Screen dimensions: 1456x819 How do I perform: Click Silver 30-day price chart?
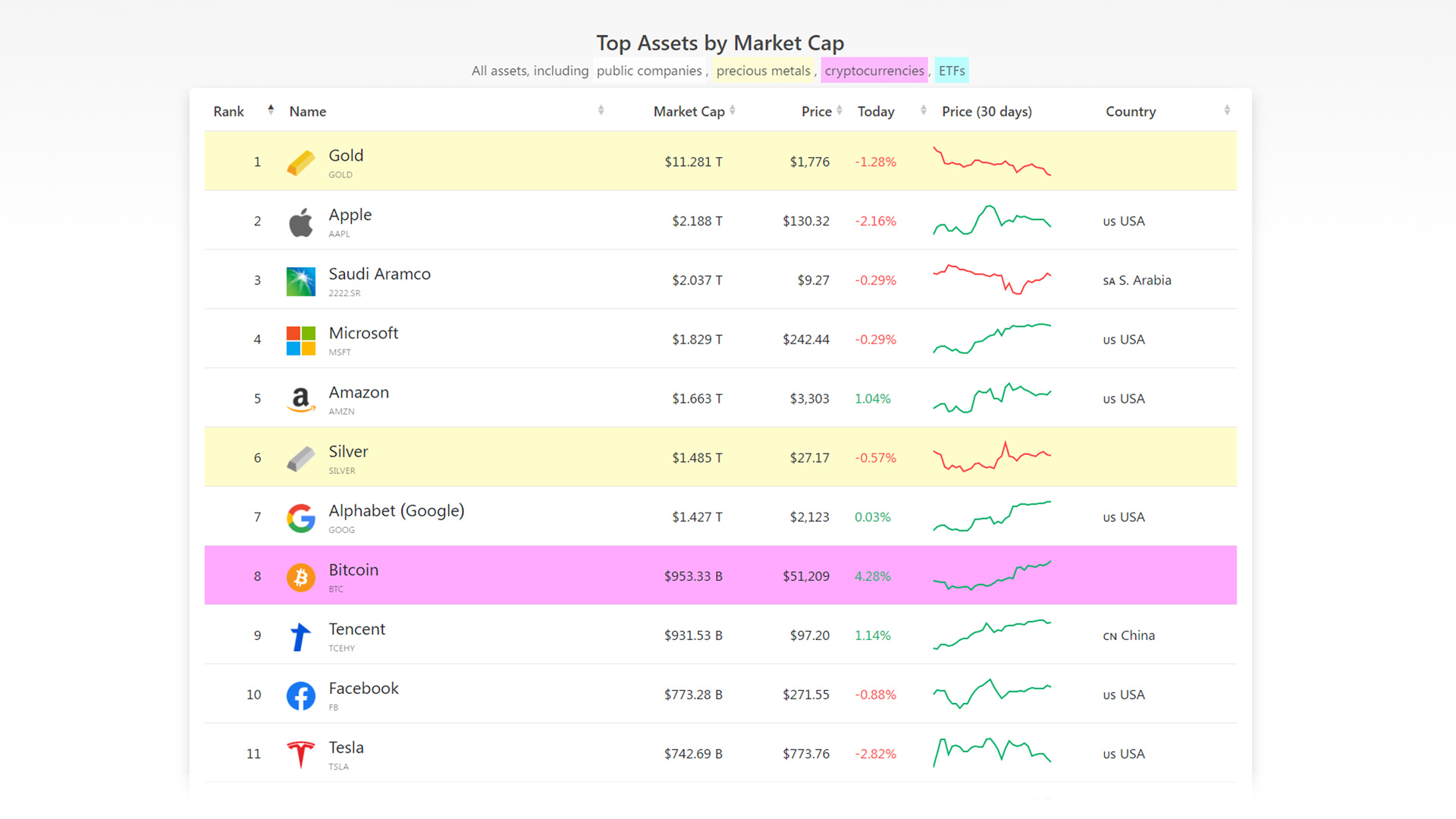(x=992, y=457)
